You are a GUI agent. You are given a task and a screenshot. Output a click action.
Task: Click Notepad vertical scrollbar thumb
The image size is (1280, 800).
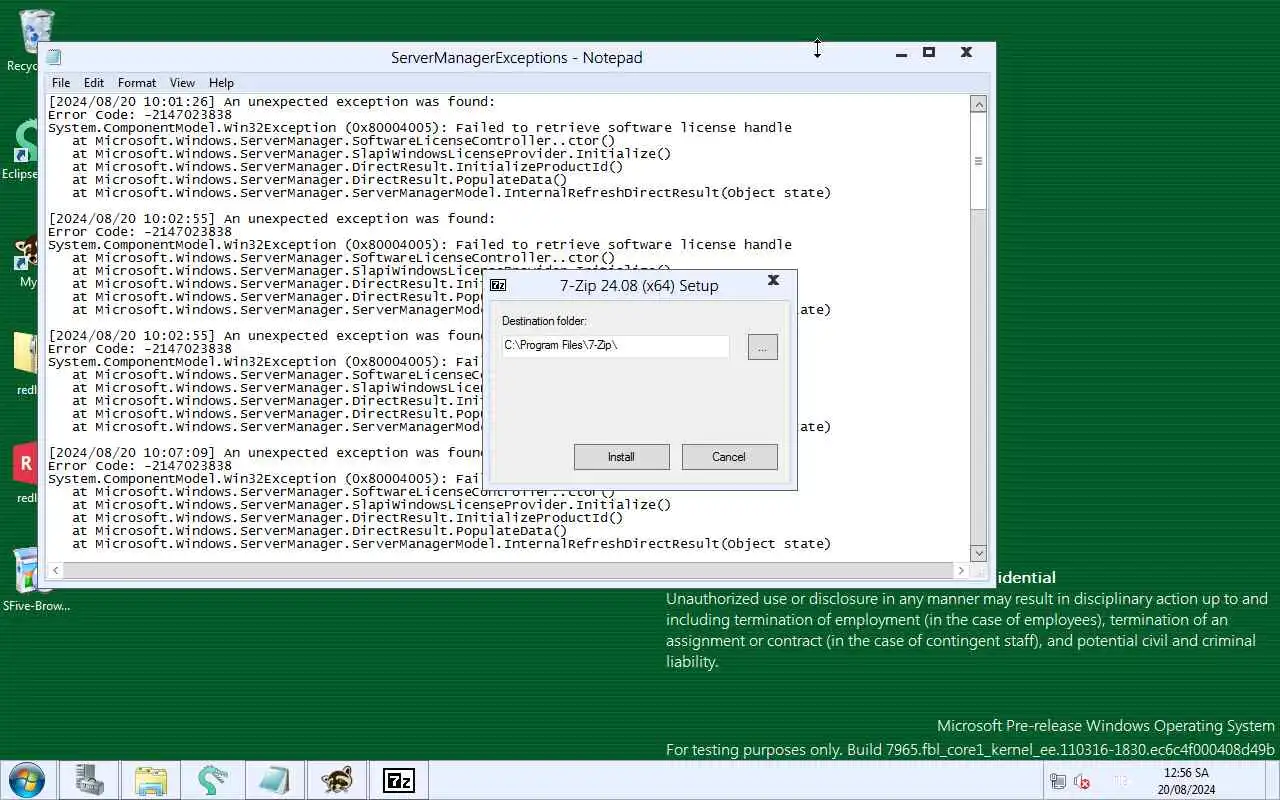[x=979, y=161]
